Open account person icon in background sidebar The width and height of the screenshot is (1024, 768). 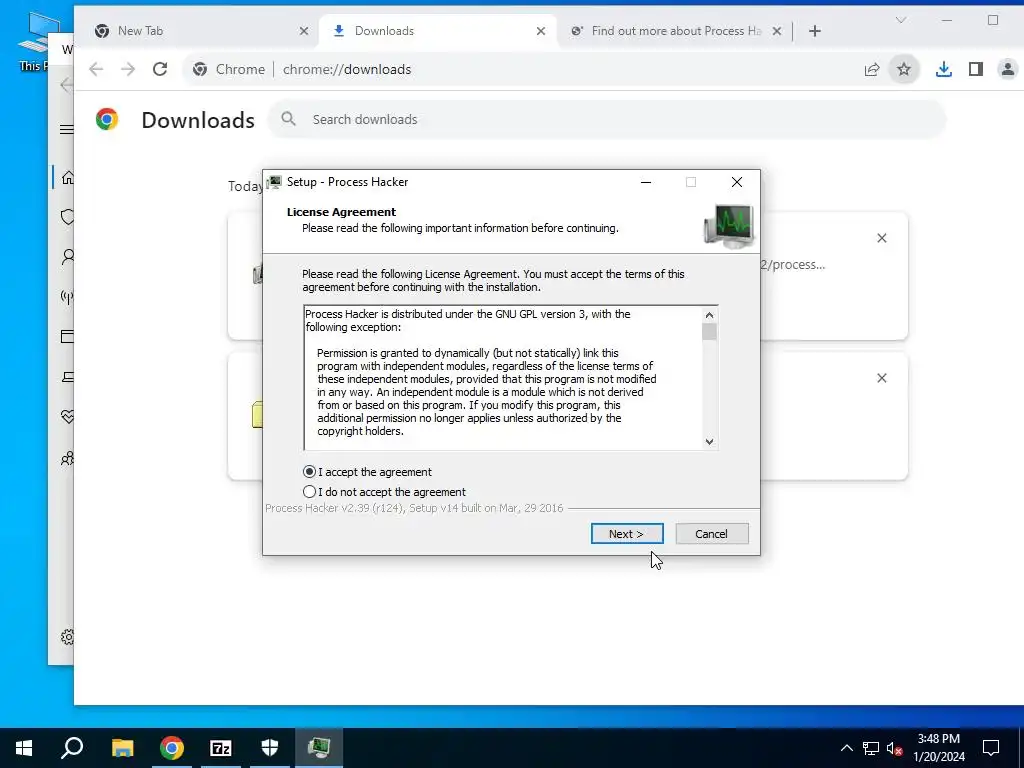click(68, 257)
